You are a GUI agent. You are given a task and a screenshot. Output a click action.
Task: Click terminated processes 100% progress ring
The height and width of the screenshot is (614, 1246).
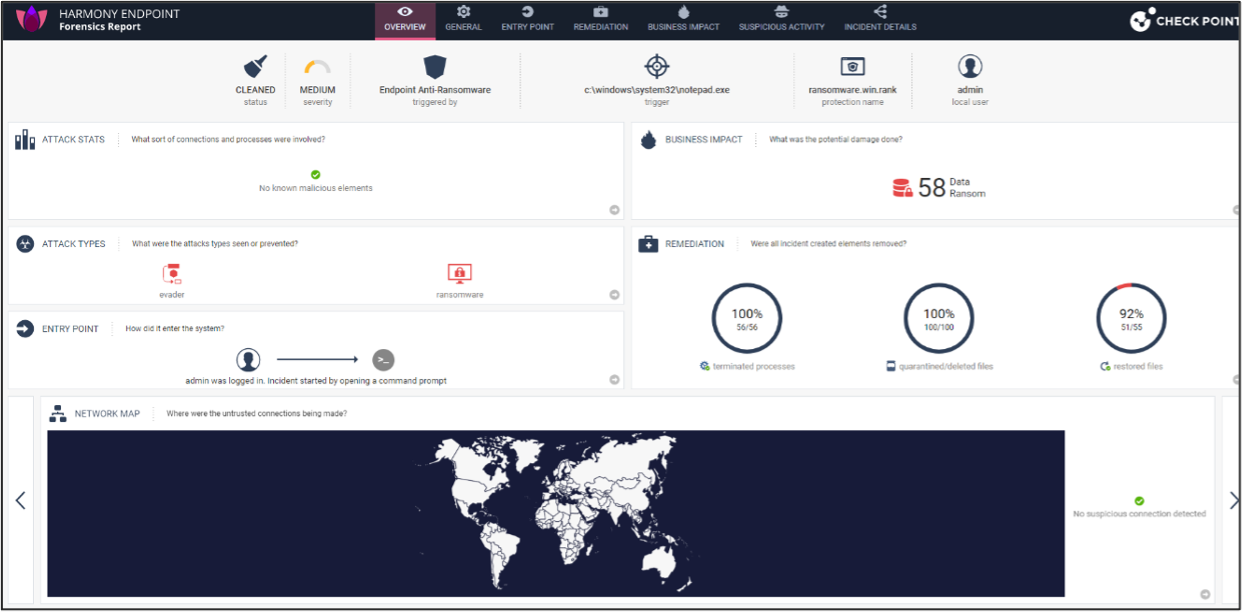[747, 319]
